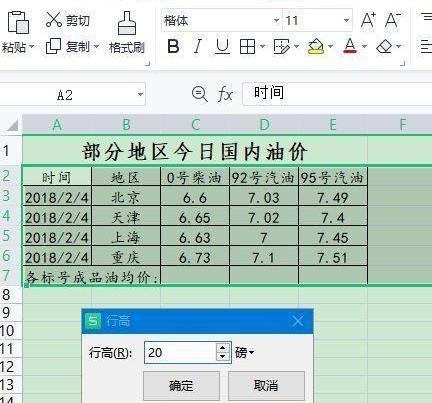
Task: Click the Copy icon
Action: pyautogui.click(x=53, y=46)
